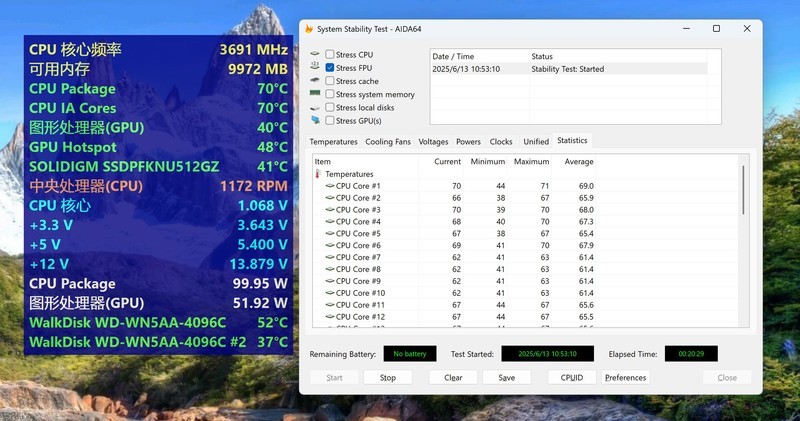This screenshot has height=421, width=800.
Task: Uncheck the Stress FPU checkbox
Action: (330, 67)
